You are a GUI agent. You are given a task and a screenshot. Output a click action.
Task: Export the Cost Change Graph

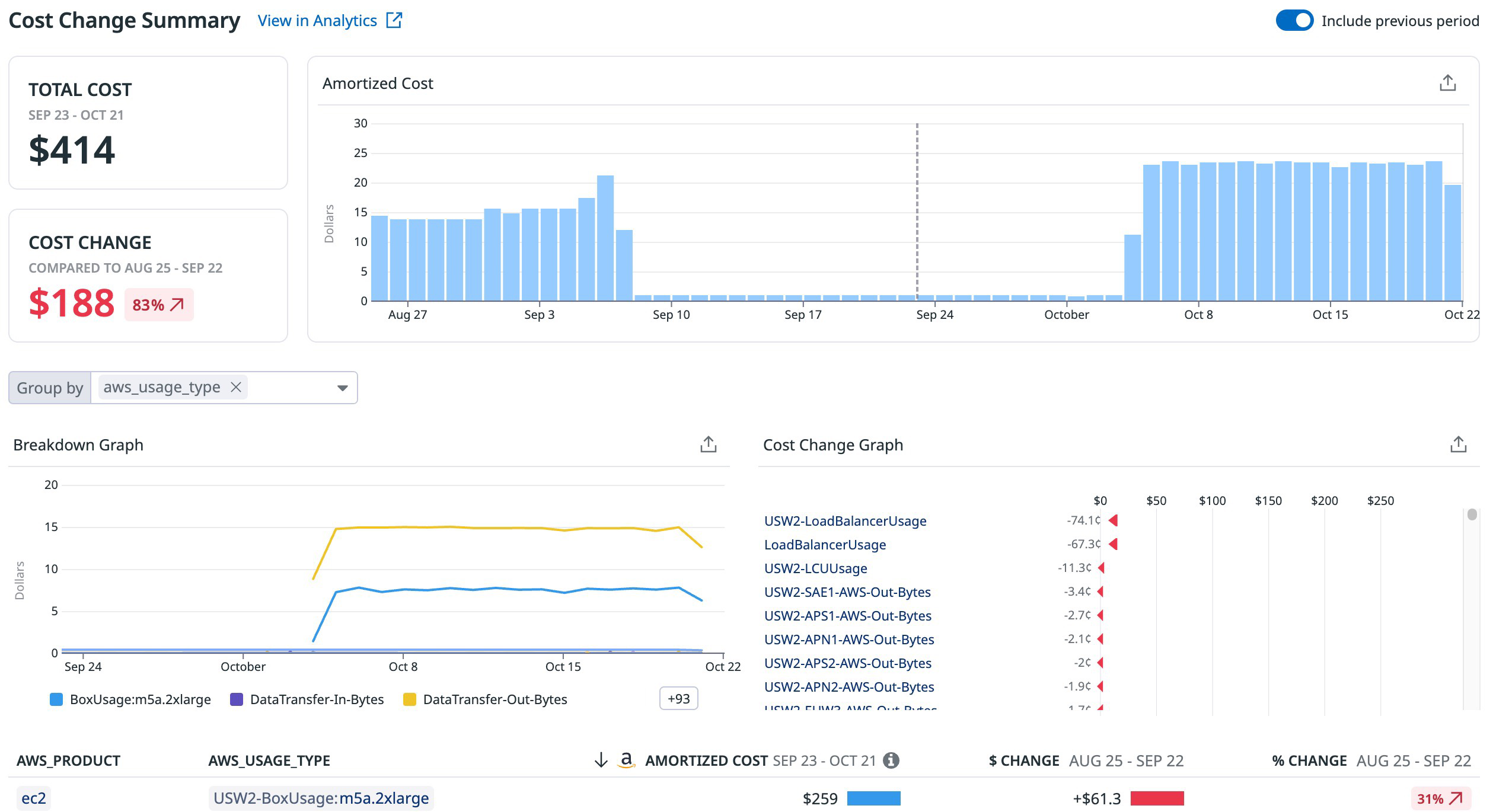tap(1458, 445)
